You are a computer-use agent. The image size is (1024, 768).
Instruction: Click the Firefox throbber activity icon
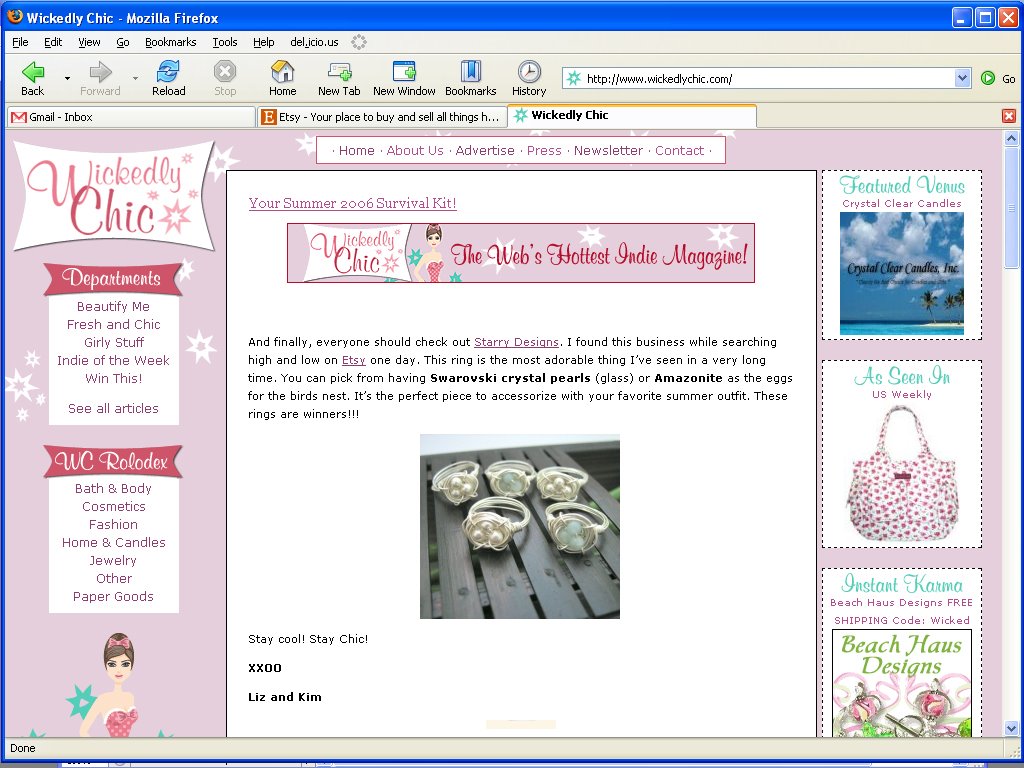pos(359,42)
